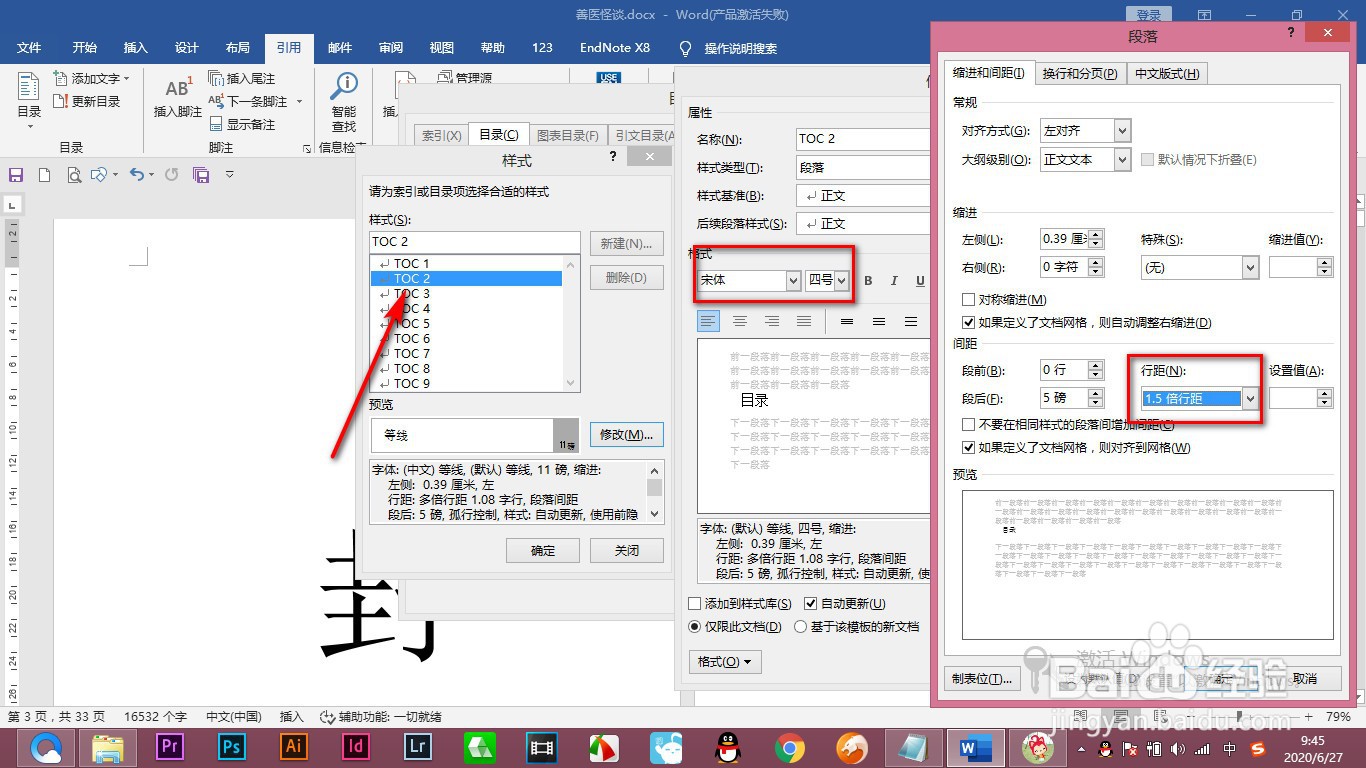Image resolution: width=1366 pixels, height=768 pixels.
Task: Open the font size 四号 dropdown
Action: [x=842, y=281]
